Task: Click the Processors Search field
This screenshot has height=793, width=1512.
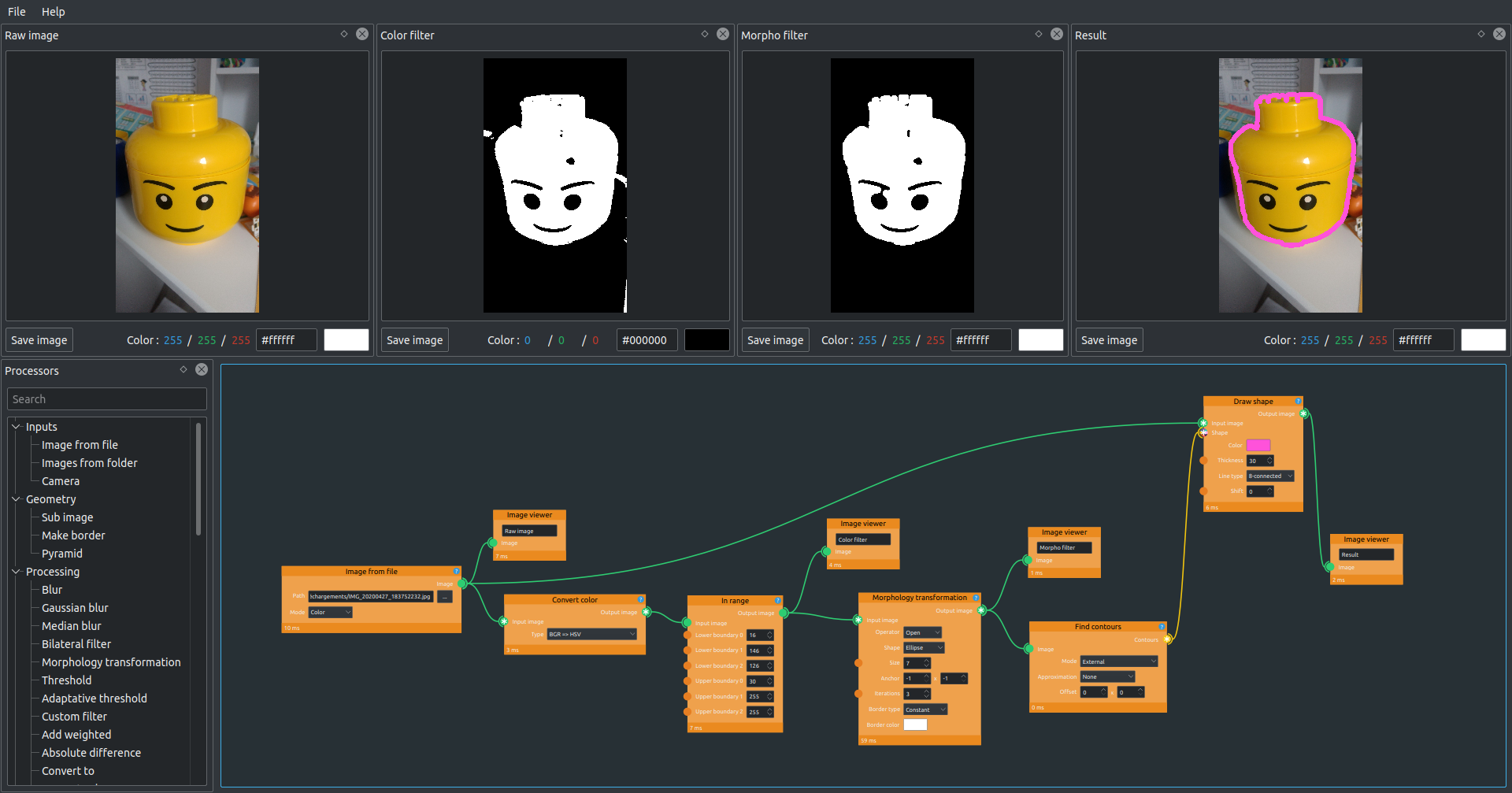Action: [106, 399]
